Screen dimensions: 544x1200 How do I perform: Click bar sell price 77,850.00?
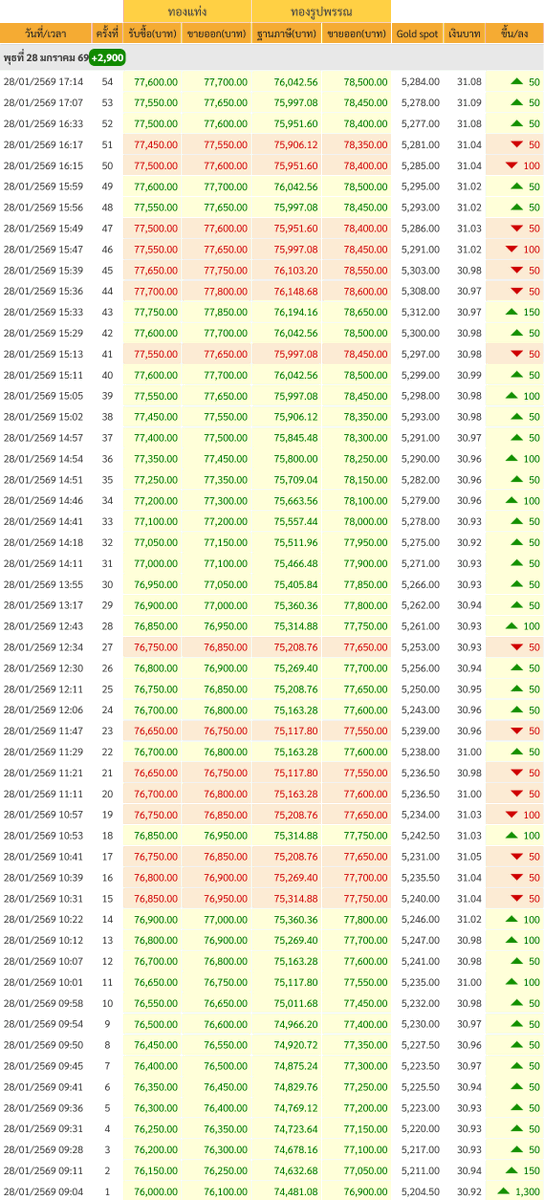(225, 312)
